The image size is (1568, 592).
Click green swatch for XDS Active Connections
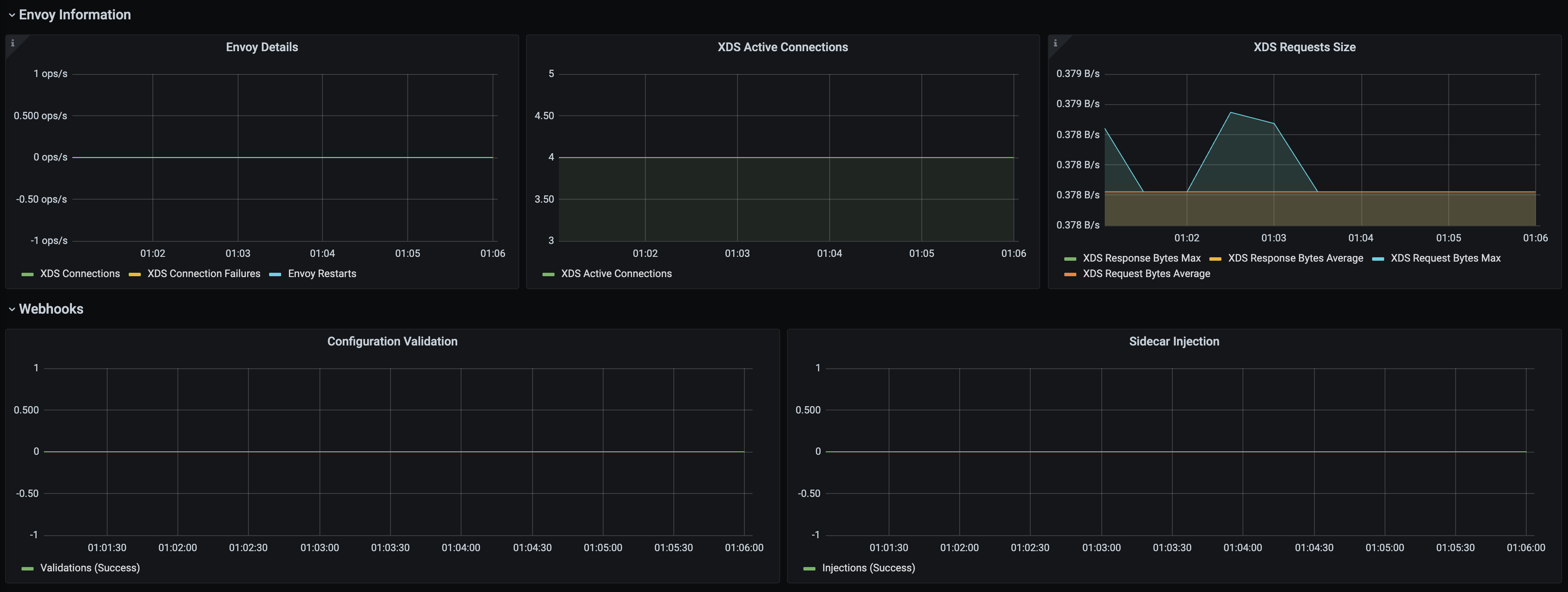tap(548, 274)
